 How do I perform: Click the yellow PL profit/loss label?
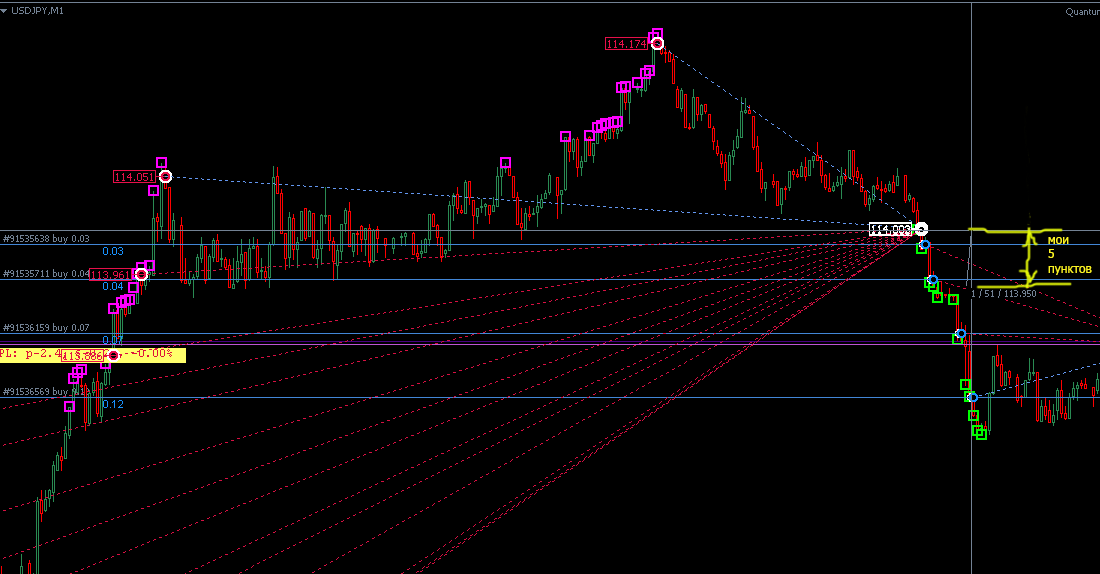click(93, 354)
